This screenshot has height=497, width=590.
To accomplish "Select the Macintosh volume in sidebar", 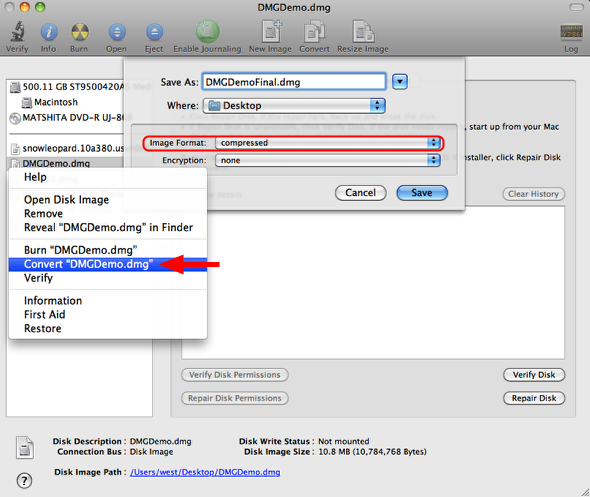I will tap(50, 102).
